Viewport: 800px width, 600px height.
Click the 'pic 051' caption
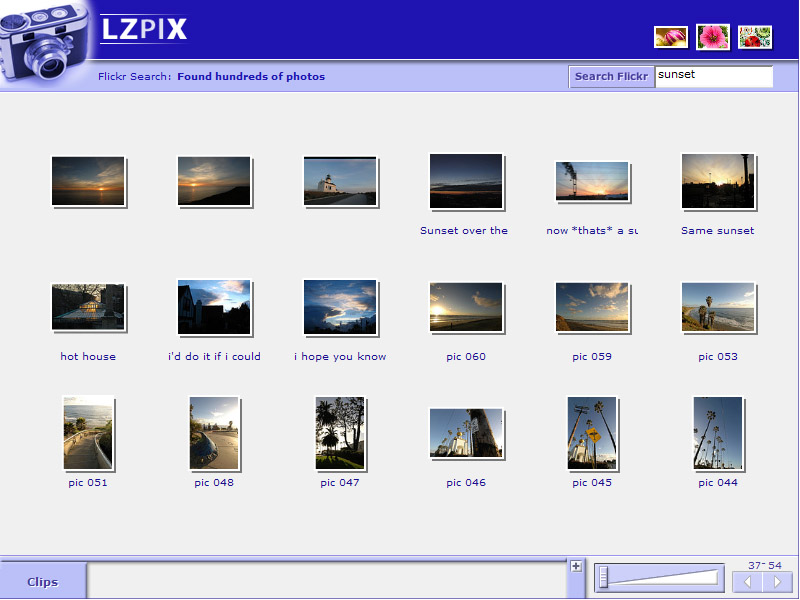(88, 483)
